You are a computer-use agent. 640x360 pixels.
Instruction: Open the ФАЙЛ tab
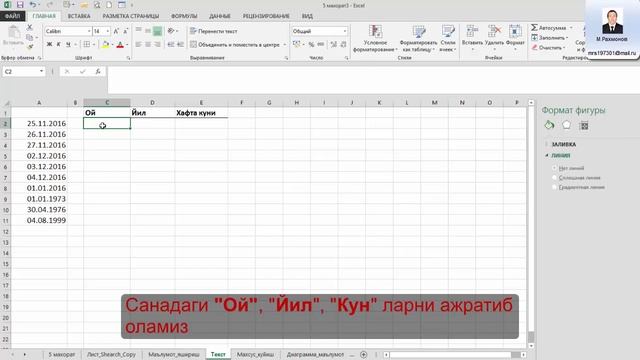pos(12,16)
